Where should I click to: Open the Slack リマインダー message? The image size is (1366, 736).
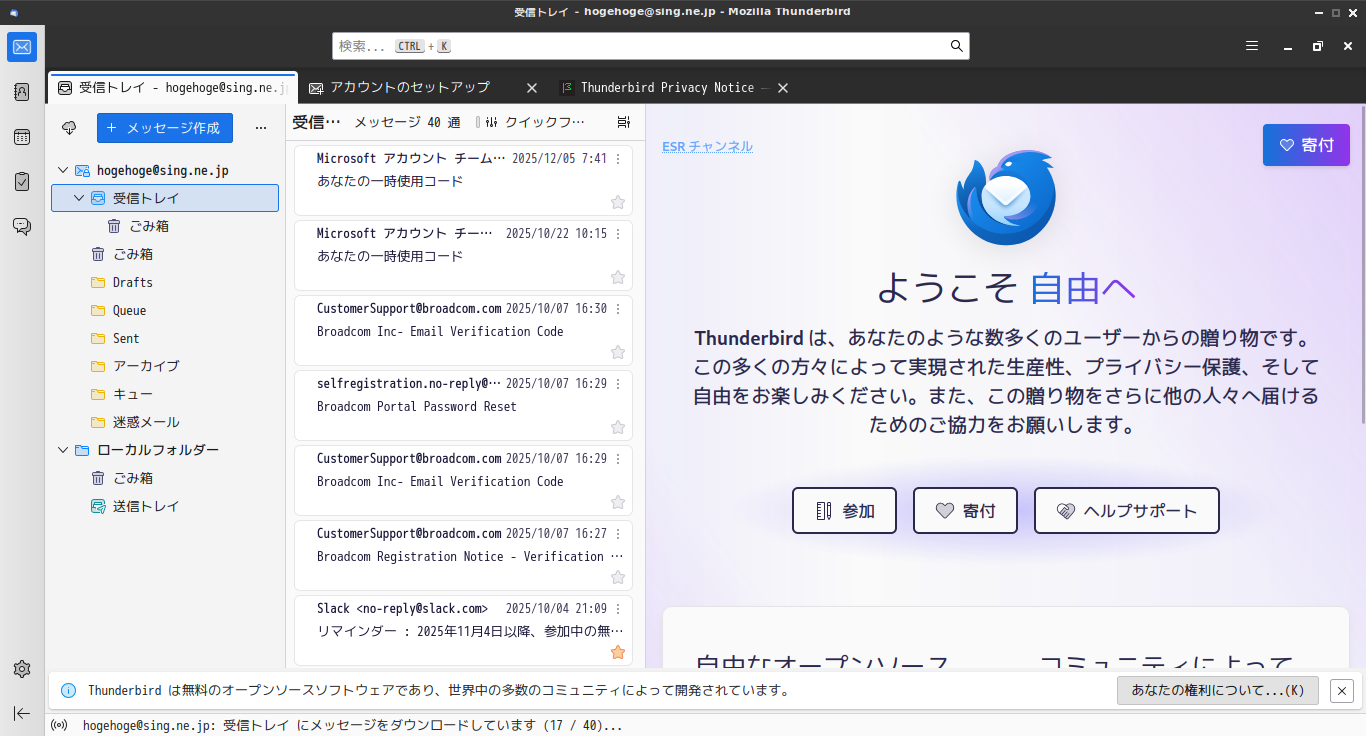tap(463, 630)
